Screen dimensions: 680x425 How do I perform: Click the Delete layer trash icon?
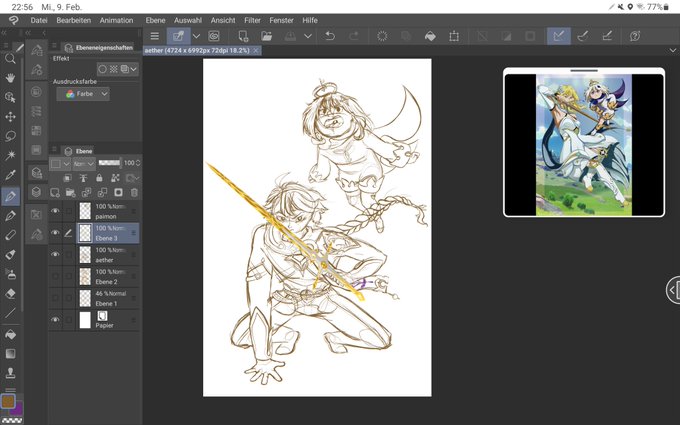coord(134,192)
